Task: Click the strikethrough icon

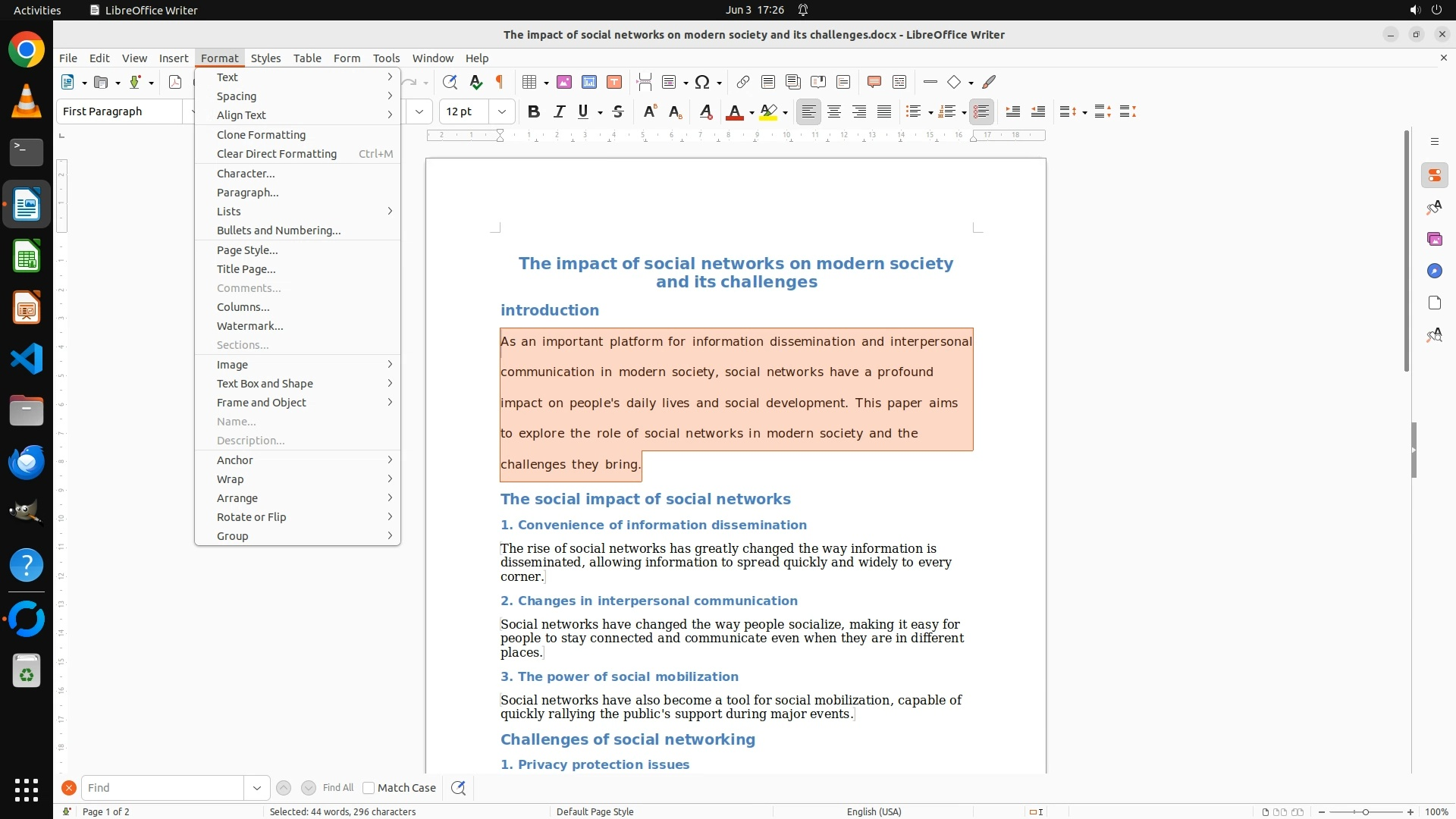Action: tap(618, 112)
